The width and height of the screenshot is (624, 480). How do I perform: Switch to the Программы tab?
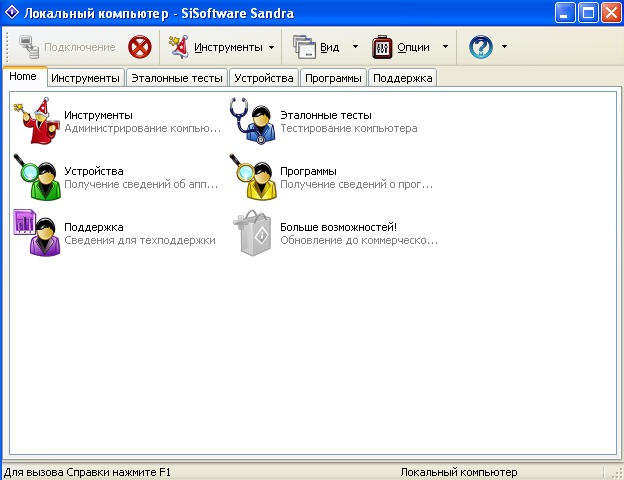coord(333,78)
